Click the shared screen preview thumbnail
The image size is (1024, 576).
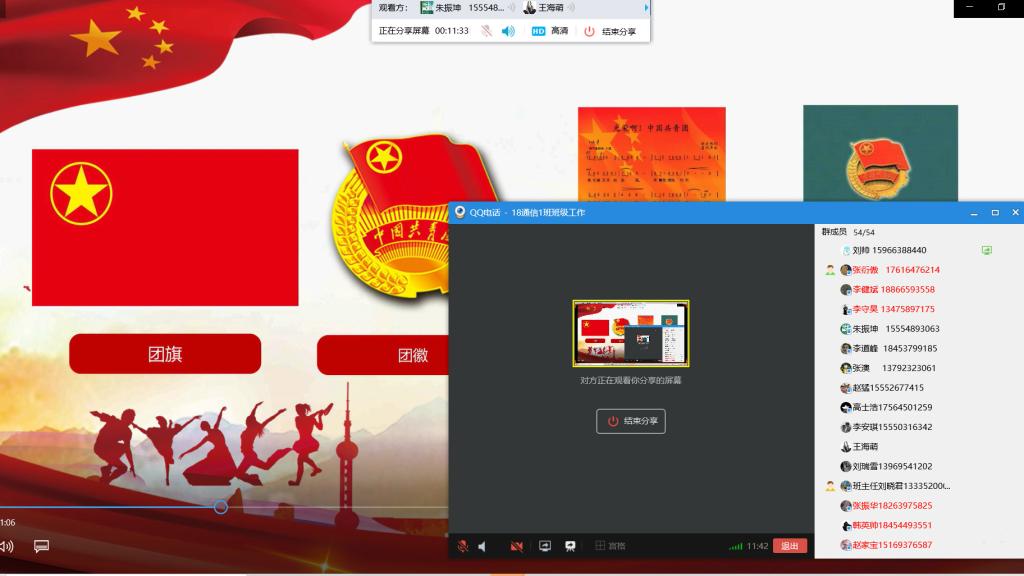pos(631,333)
